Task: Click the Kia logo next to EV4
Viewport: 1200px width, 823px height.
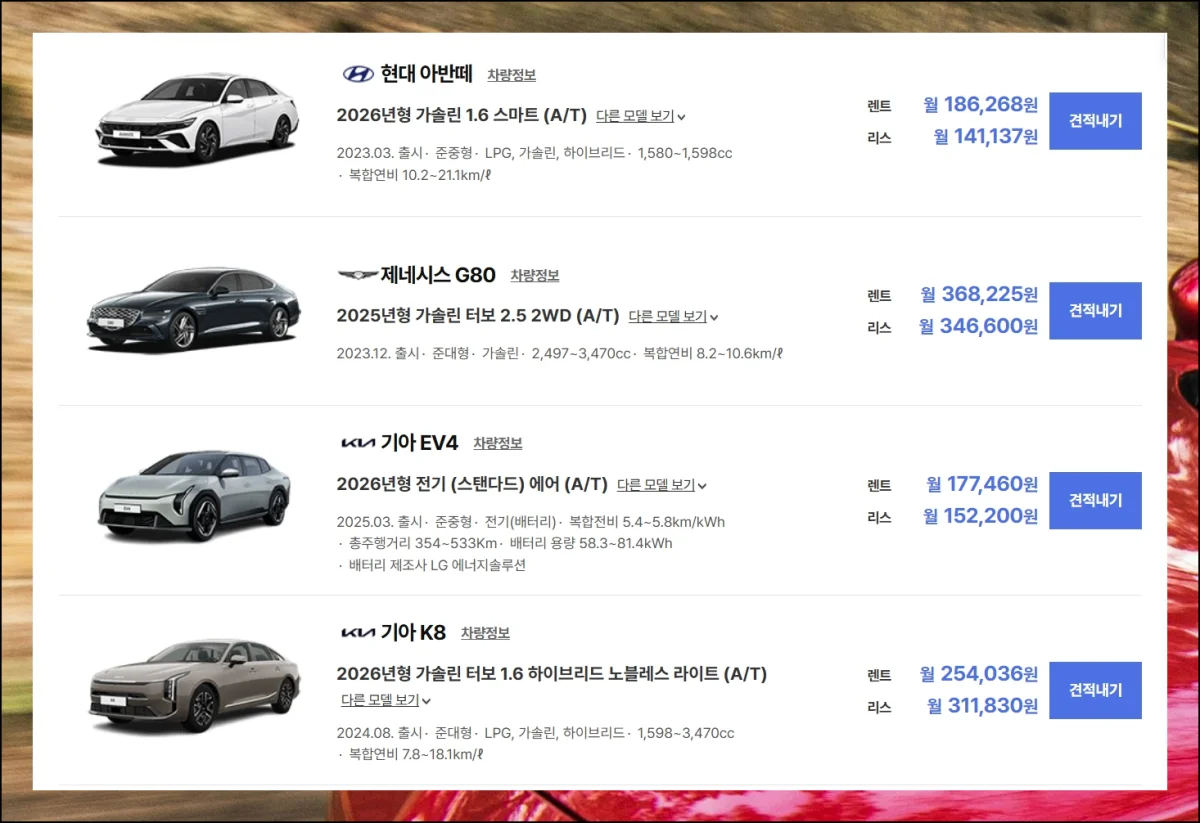Action: 358,443
